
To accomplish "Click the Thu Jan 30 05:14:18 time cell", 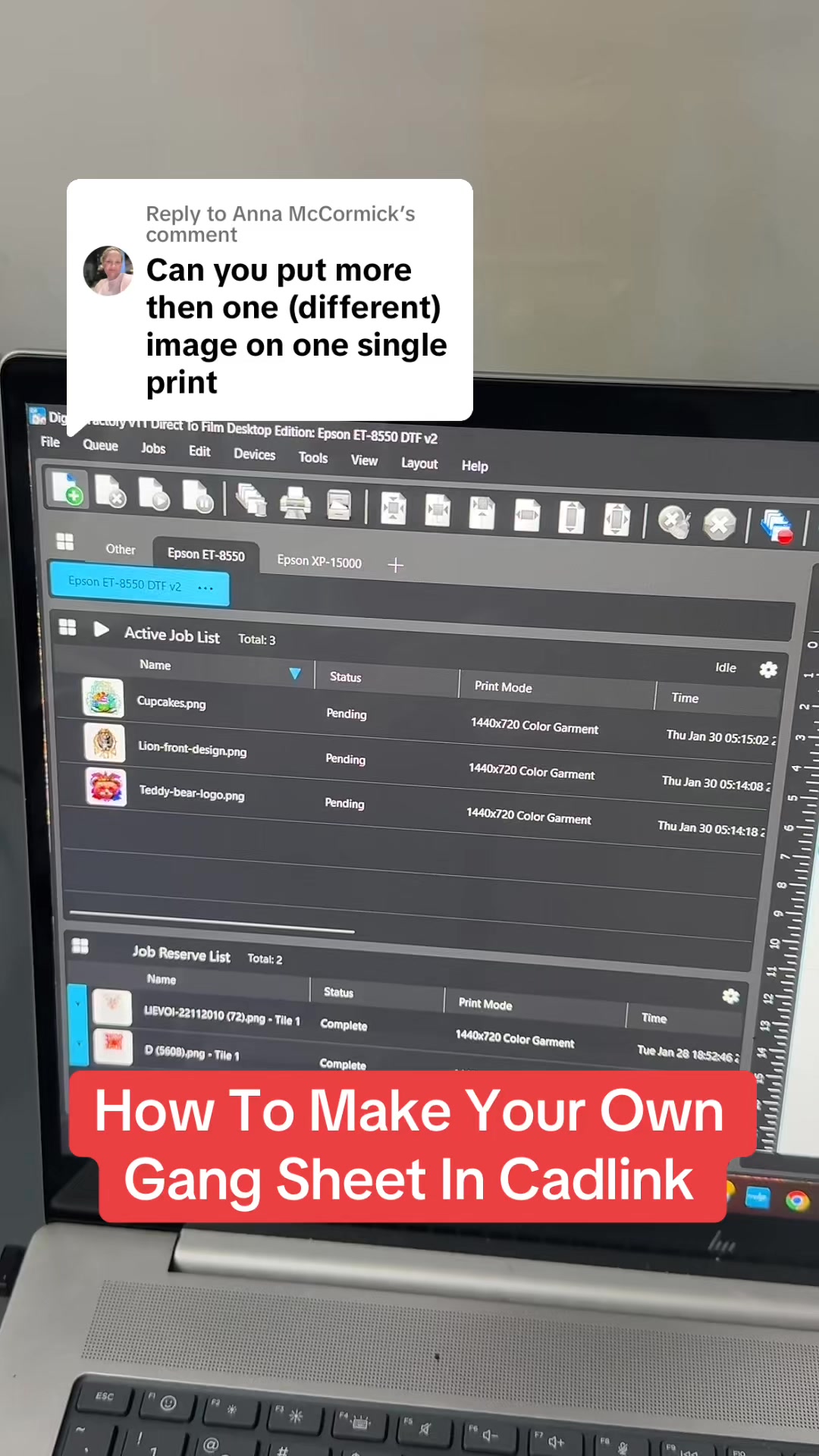I will 711,829.
